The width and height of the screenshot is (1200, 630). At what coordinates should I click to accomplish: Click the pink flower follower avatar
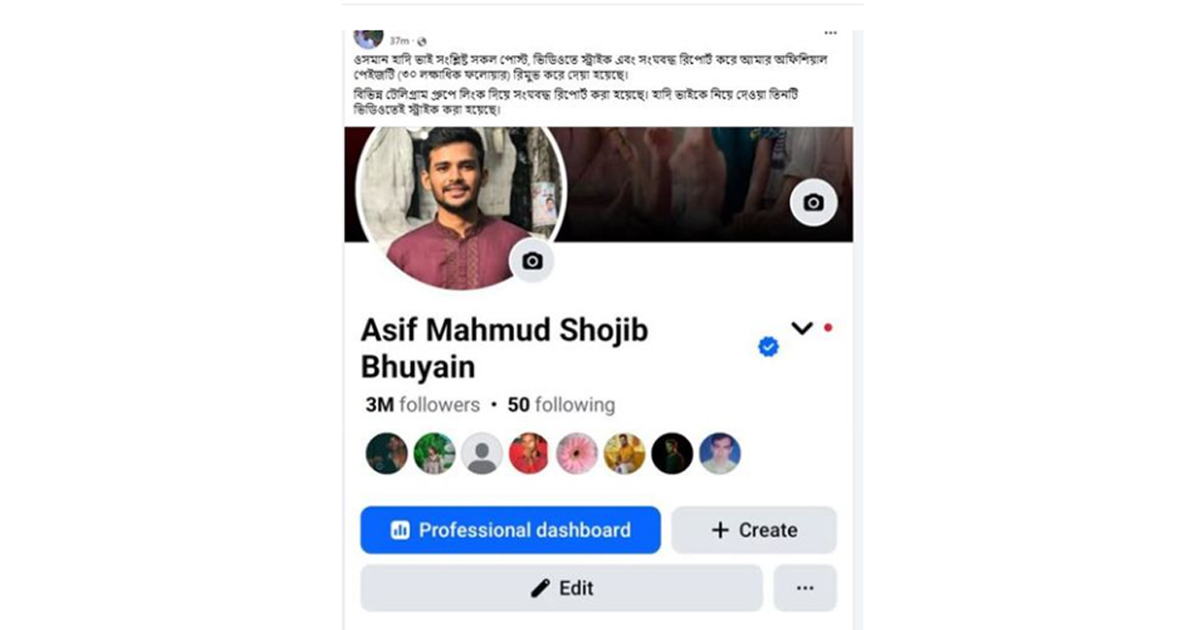click(577, 453)
